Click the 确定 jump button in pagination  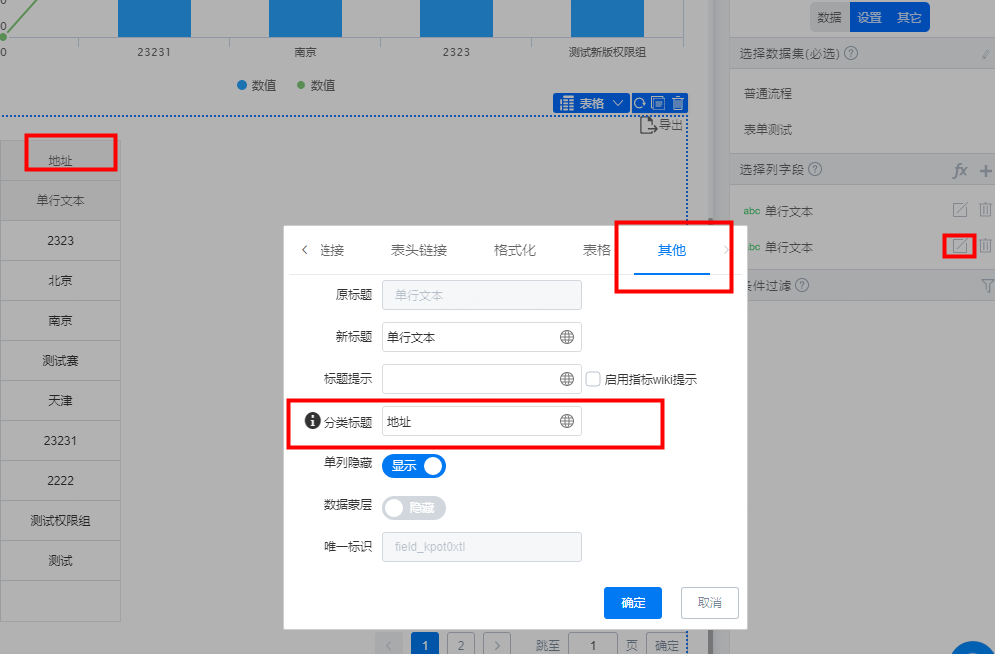[666, 644]
